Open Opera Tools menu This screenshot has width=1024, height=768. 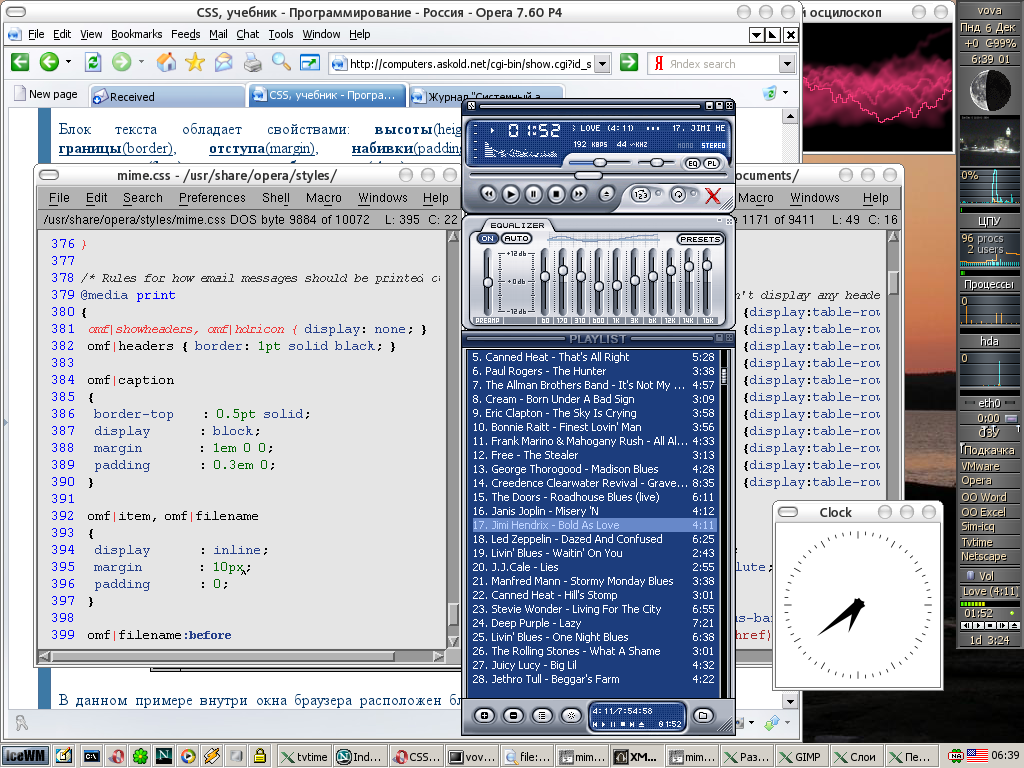281,35
